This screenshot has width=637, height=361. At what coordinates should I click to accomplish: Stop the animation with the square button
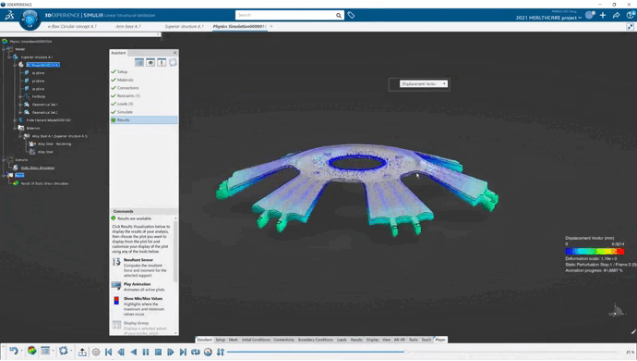coord(158,352)
